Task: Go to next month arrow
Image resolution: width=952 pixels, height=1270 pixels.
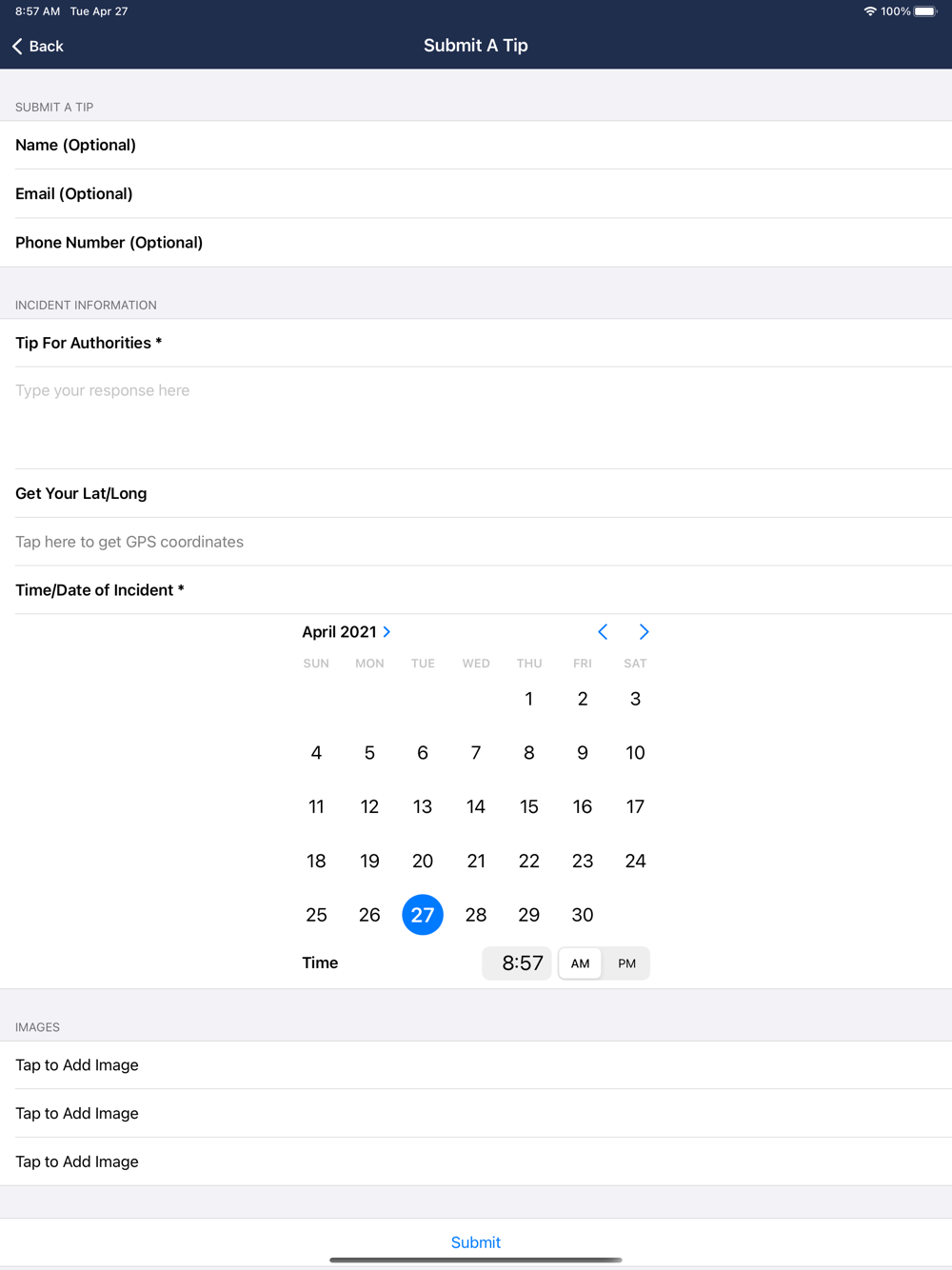Action: pos(645,632)
